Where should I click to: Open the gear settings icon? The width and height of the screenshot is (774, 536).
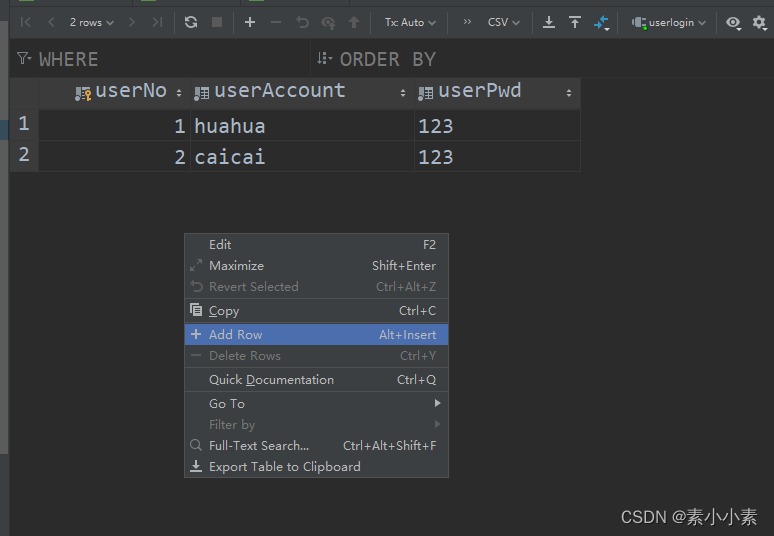click(759, 22)
